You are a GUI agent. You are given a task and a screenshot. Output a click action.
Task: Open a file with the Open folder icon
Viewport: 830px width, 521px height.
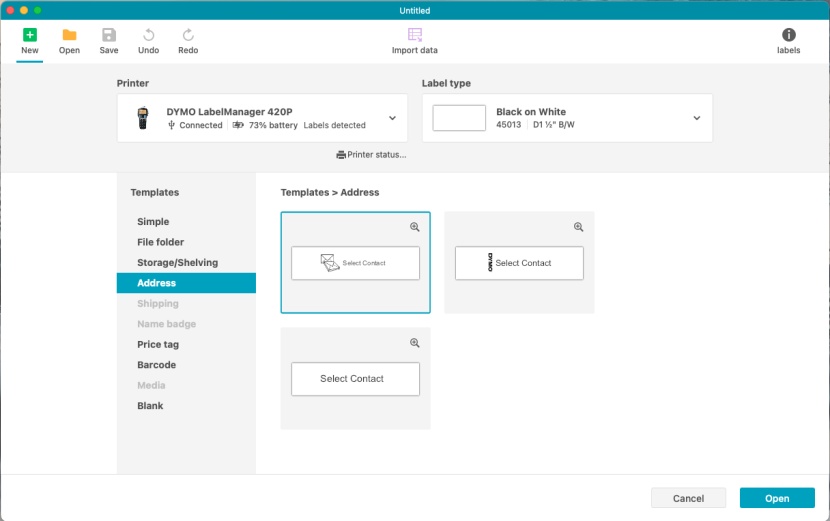[x=69, y=35]
